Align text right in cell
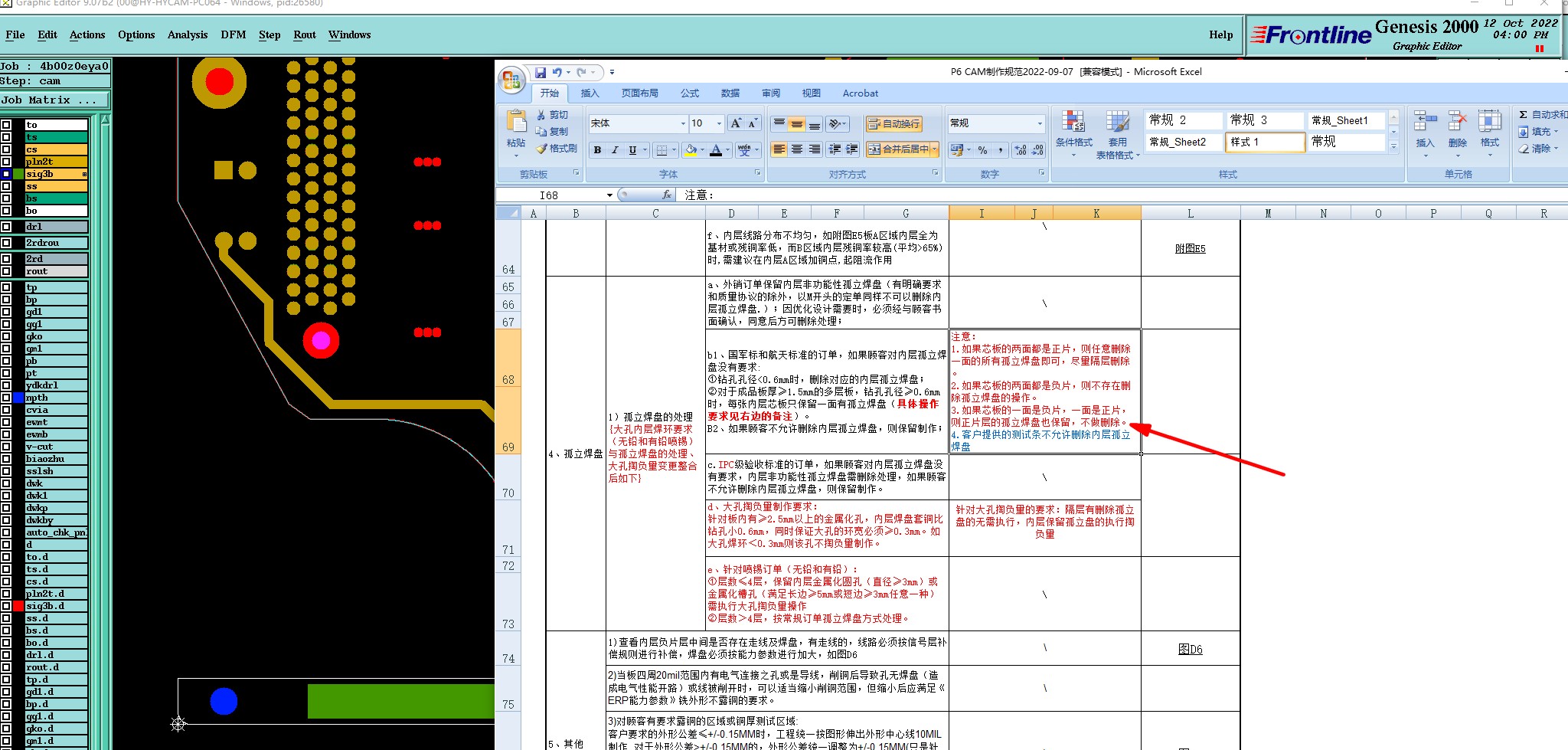 pos(815,149)
